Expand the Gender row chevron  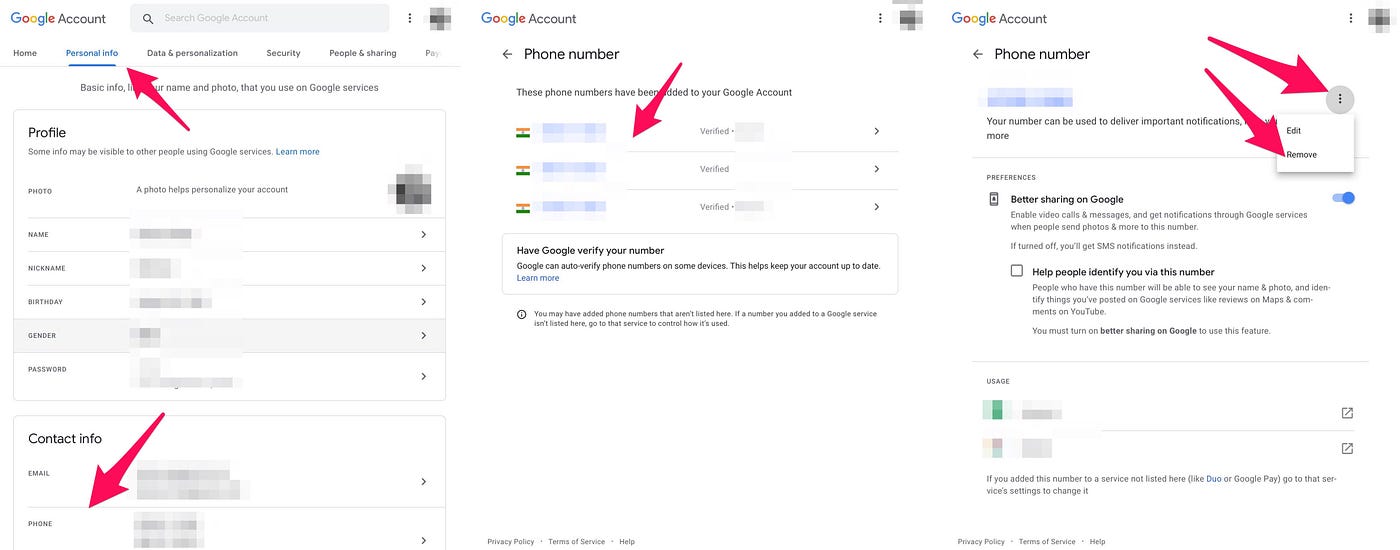click(423, 336)
